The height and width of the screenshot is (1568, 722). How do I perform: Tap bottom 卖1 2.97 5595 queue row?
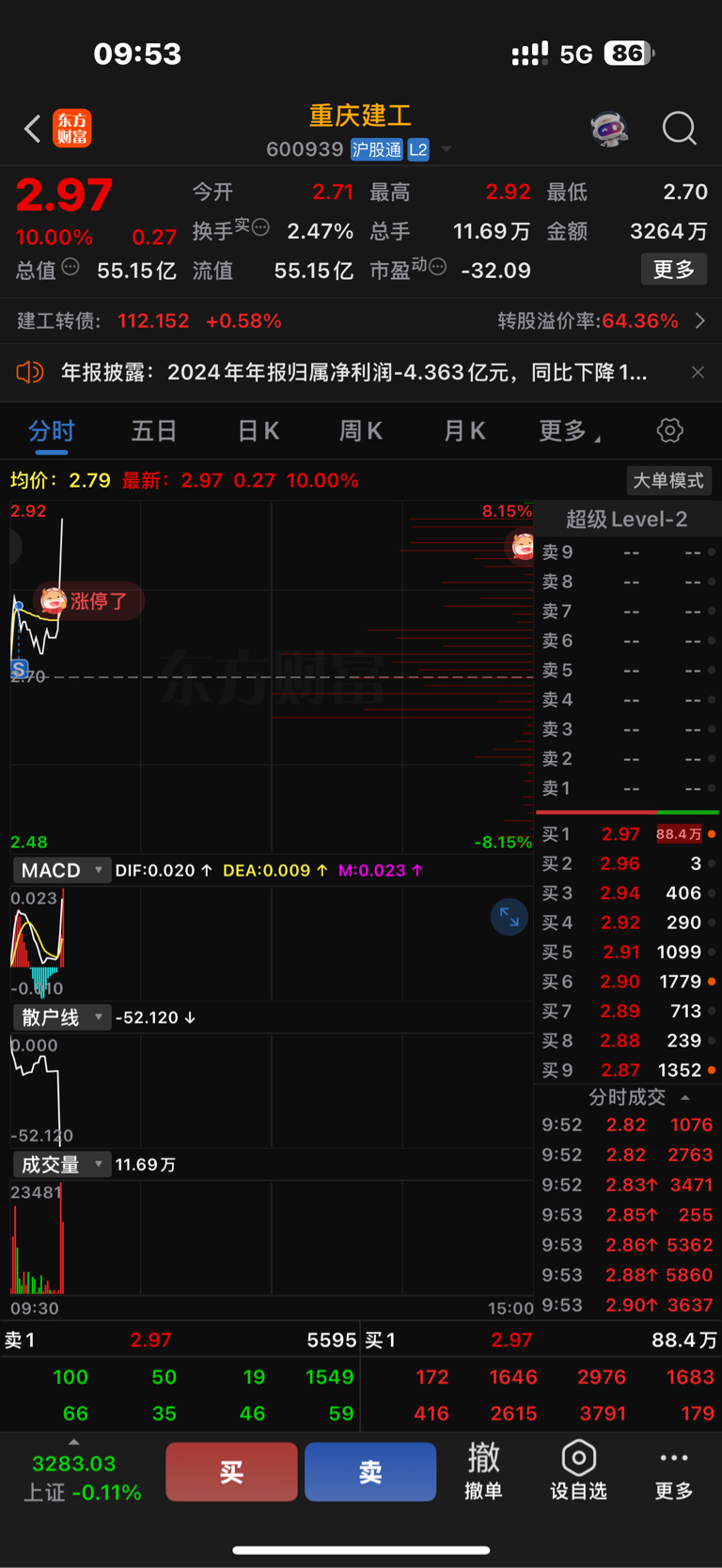pyautogui.click(x=180, y=1341)
